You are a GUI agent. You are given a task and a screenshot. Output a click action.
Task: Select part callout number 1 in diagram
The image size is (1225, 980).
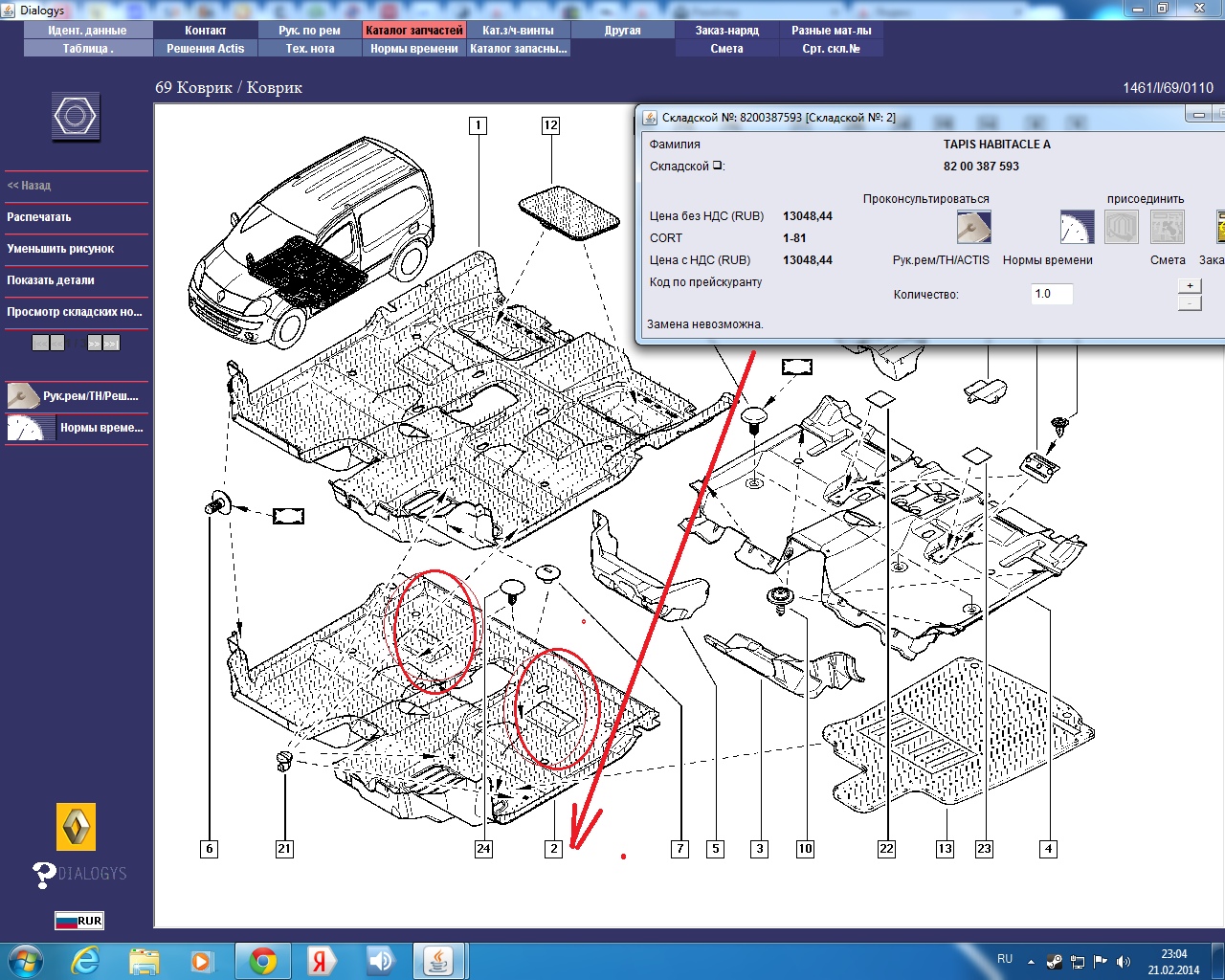478,125
